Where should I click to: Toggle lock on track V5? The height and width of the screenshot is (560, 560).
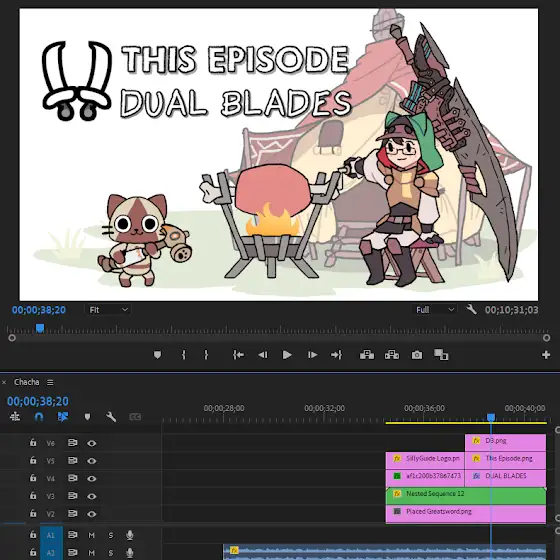click(x=33, y=460)
